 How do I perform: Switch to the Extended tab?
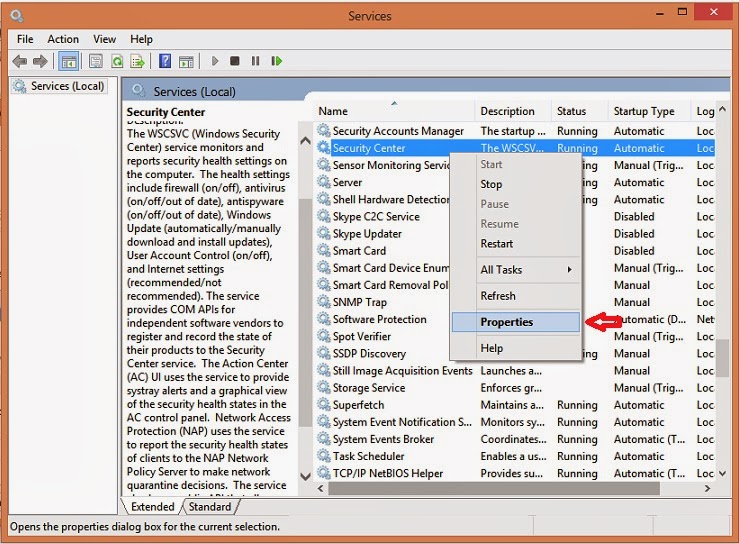152,507
